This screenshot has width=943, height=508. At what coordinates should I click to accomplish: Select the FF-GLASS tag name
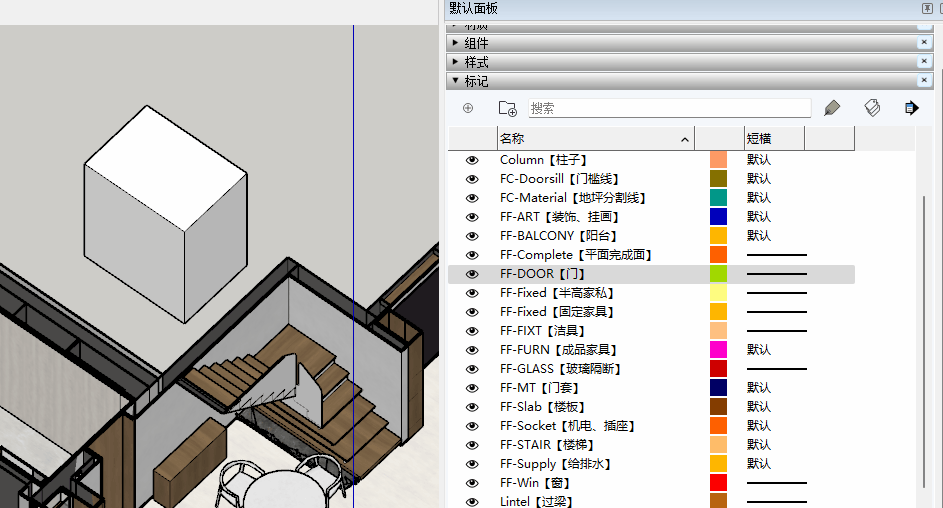click(x=560, y=369)
